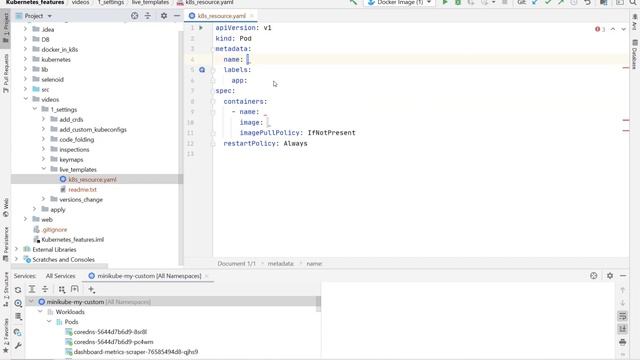
Task: Select Kubernetes_features.iml file
Action: (73, 240)
